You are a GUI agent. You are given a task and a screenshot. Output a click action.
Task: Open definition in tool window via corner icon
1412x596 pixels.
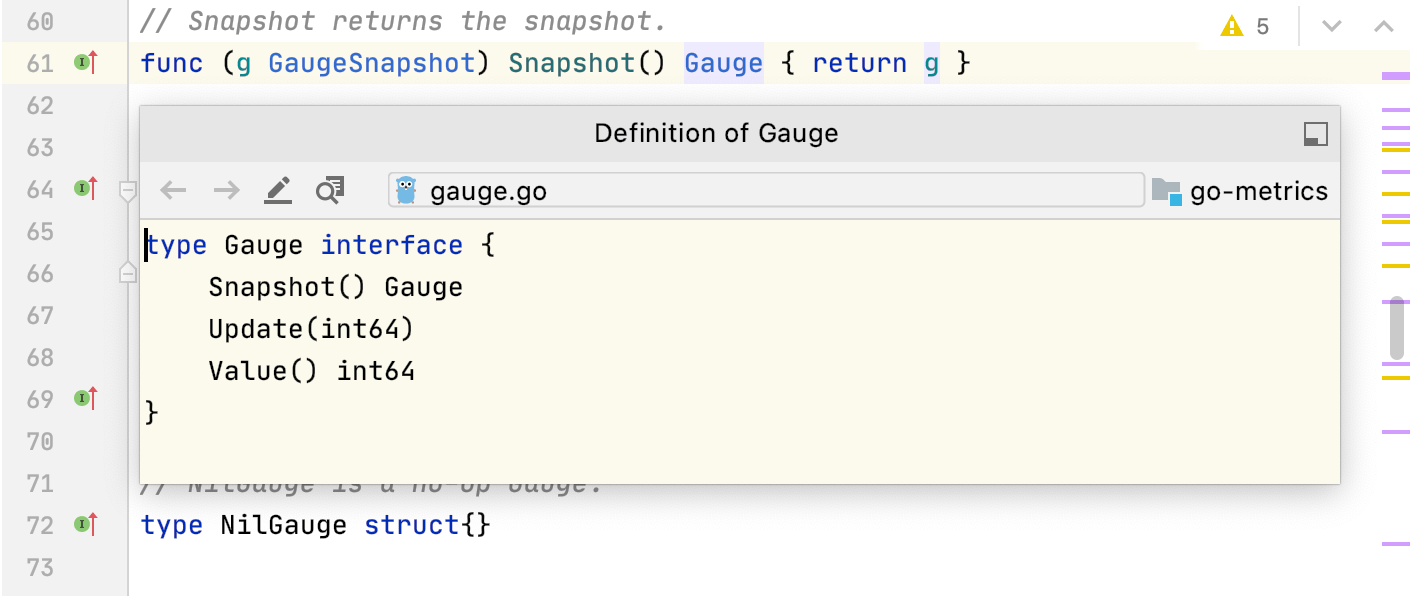coord(1315,134)
